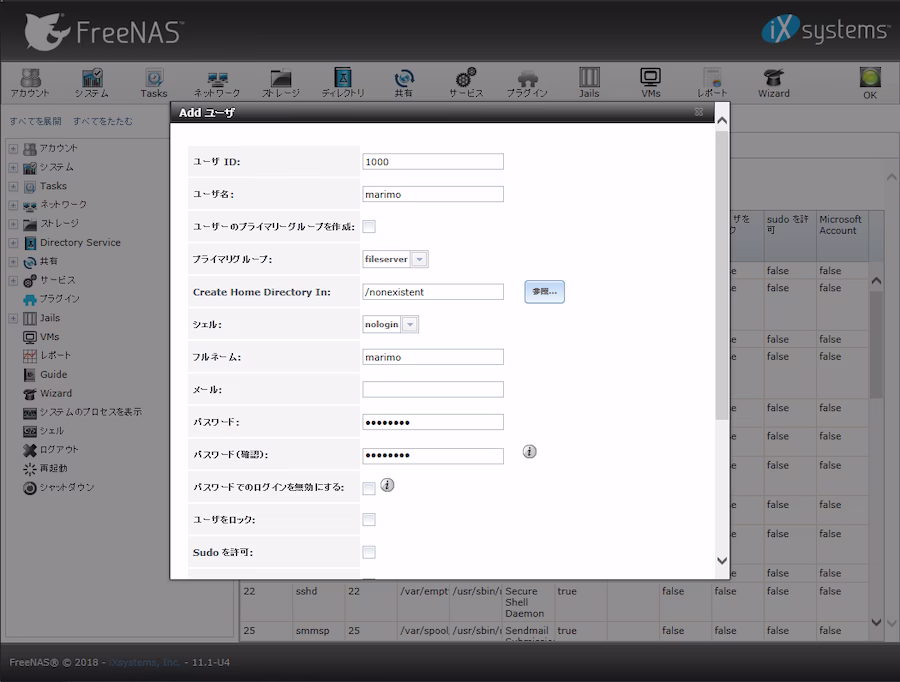This screenshot has height=682, width=900.
Task: Click ユーザ名 input field
Action: tap(433, 194)
